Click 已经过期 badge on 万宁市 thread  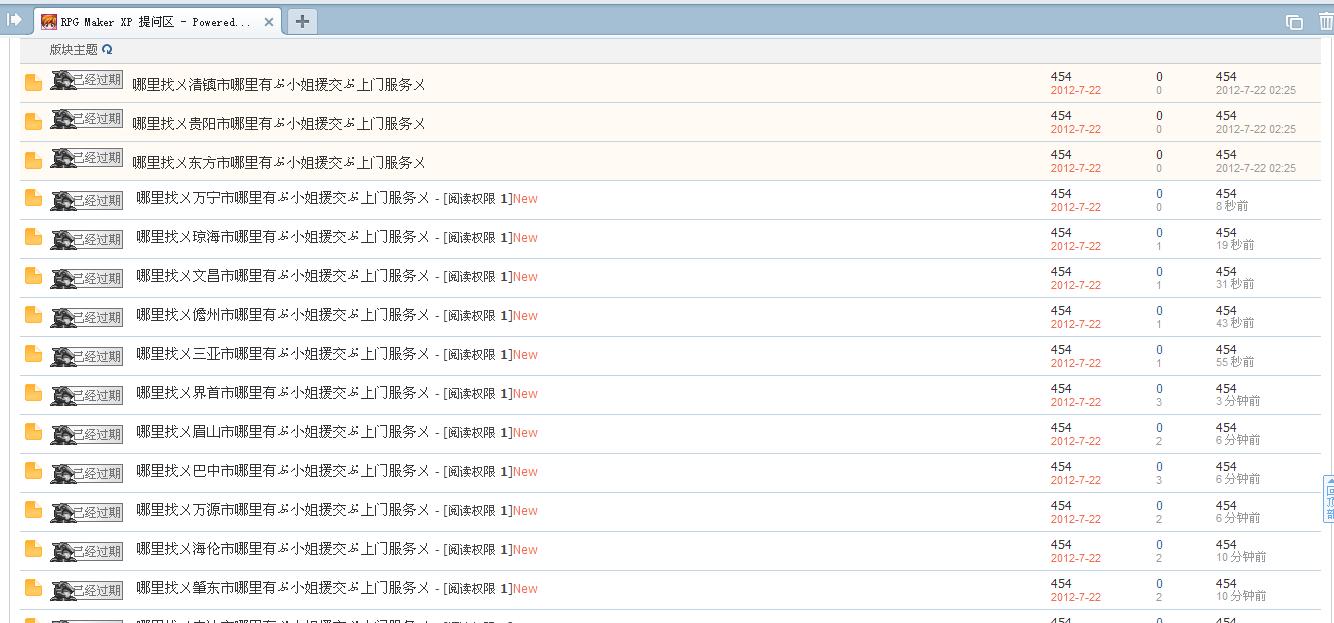pyautogui.click(x=87, y=200)
